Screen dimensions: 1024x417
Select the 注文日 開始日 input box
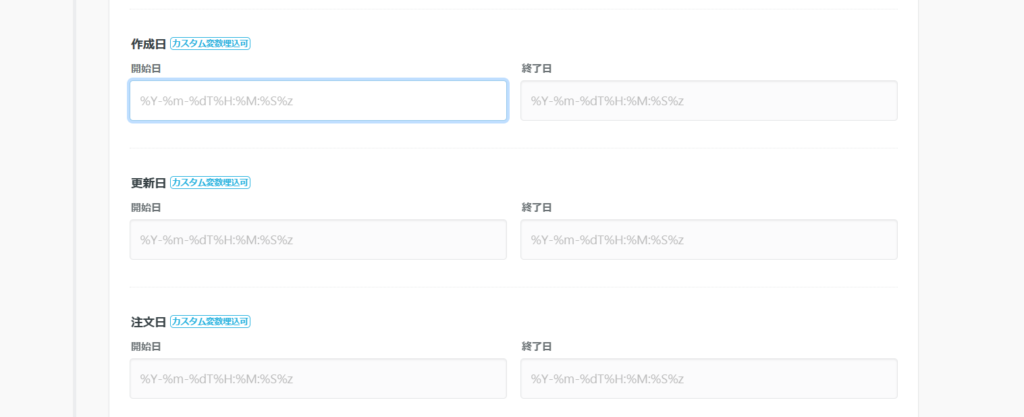pyautogui.click(x=318, y=379)
